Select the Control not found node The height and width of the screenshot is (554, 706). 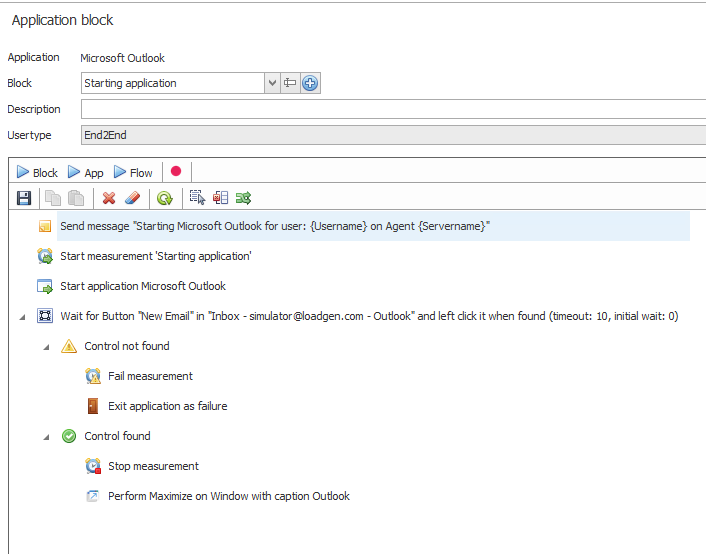(x=127, y=346)
